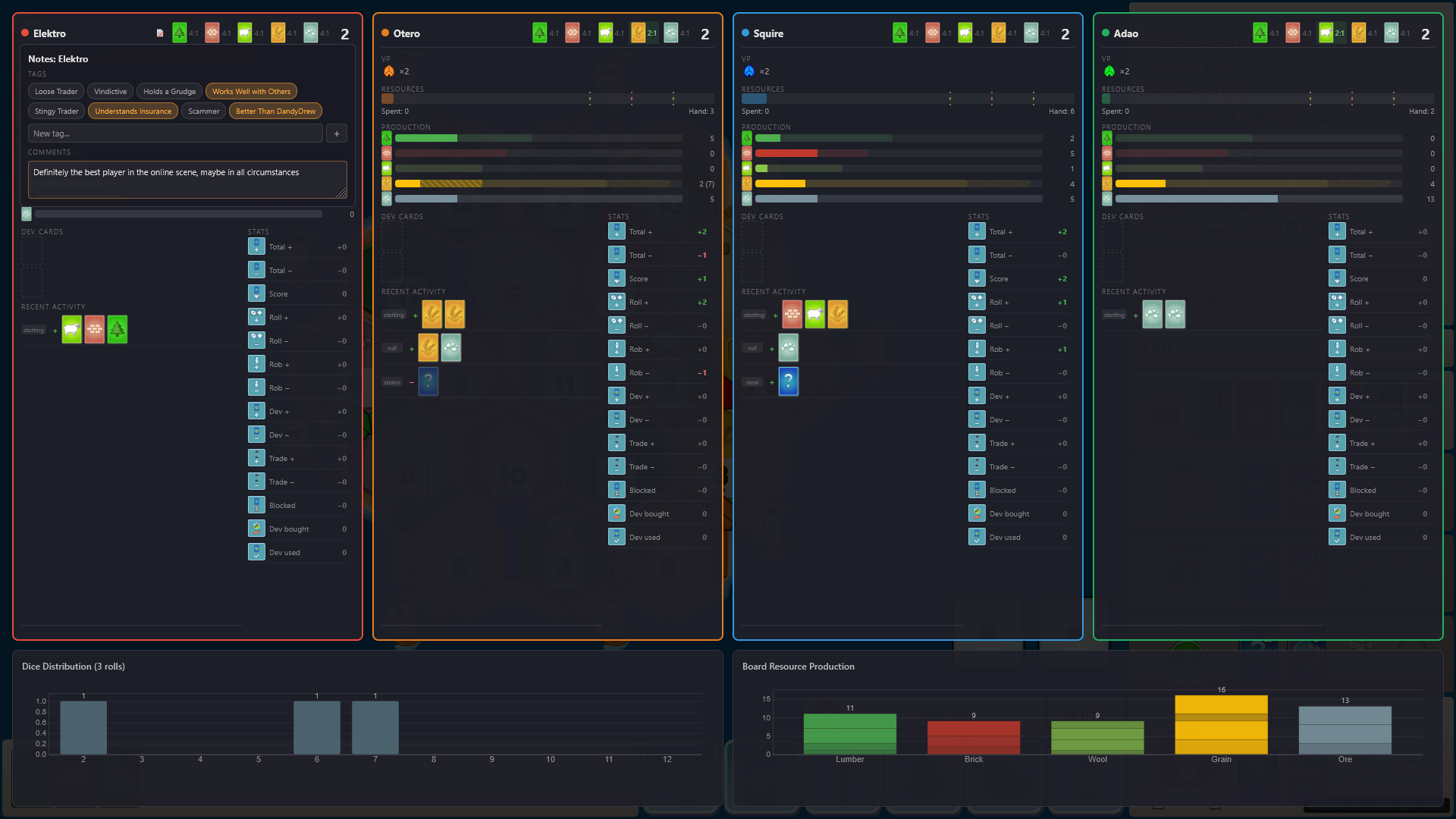Click Squire's brick production icon
Viewport: 1456px width, 819px height.
tap(747, 153)
